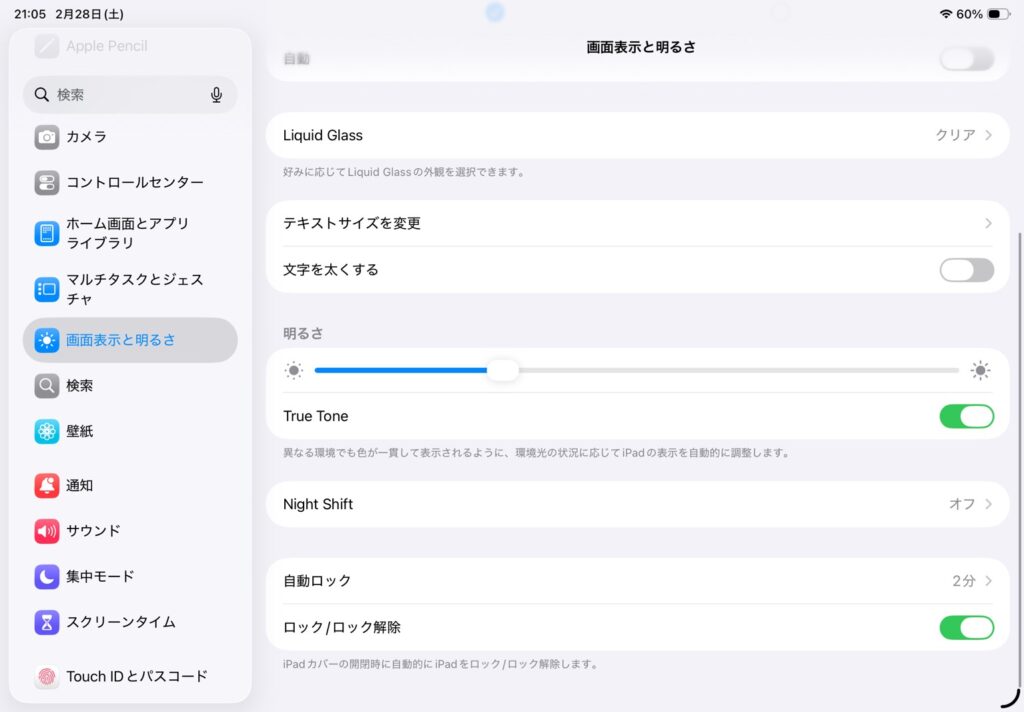Expand Night Shift settings chevron
1024x712 pixels.
tap(988, 504)
